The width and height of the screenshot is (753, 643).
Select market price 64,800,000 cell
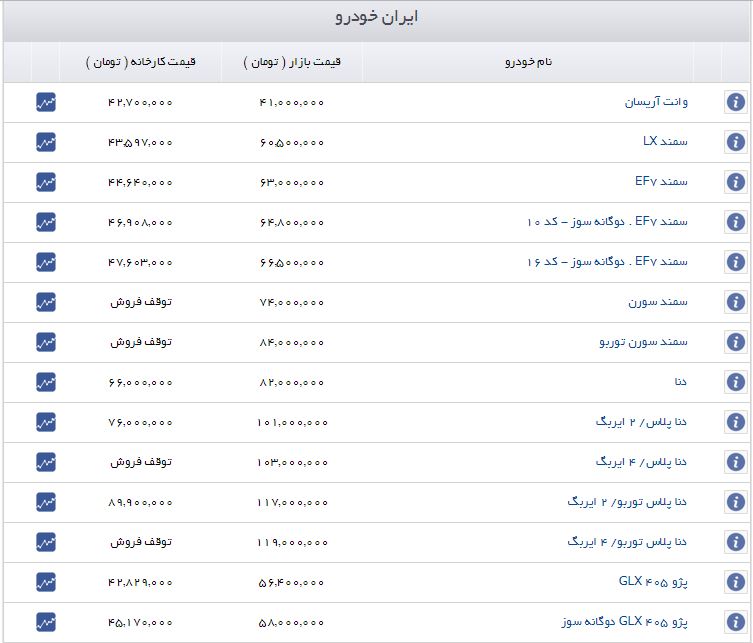click(291, 223)
